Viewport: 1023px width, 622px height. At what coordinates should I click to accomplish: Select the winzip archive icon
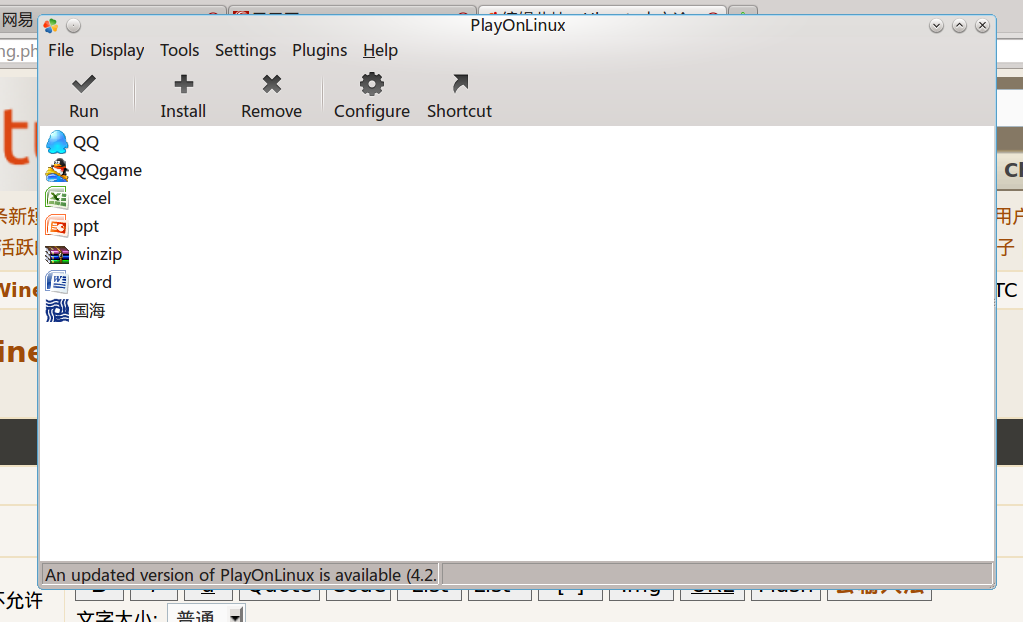[x=57, y=255]
